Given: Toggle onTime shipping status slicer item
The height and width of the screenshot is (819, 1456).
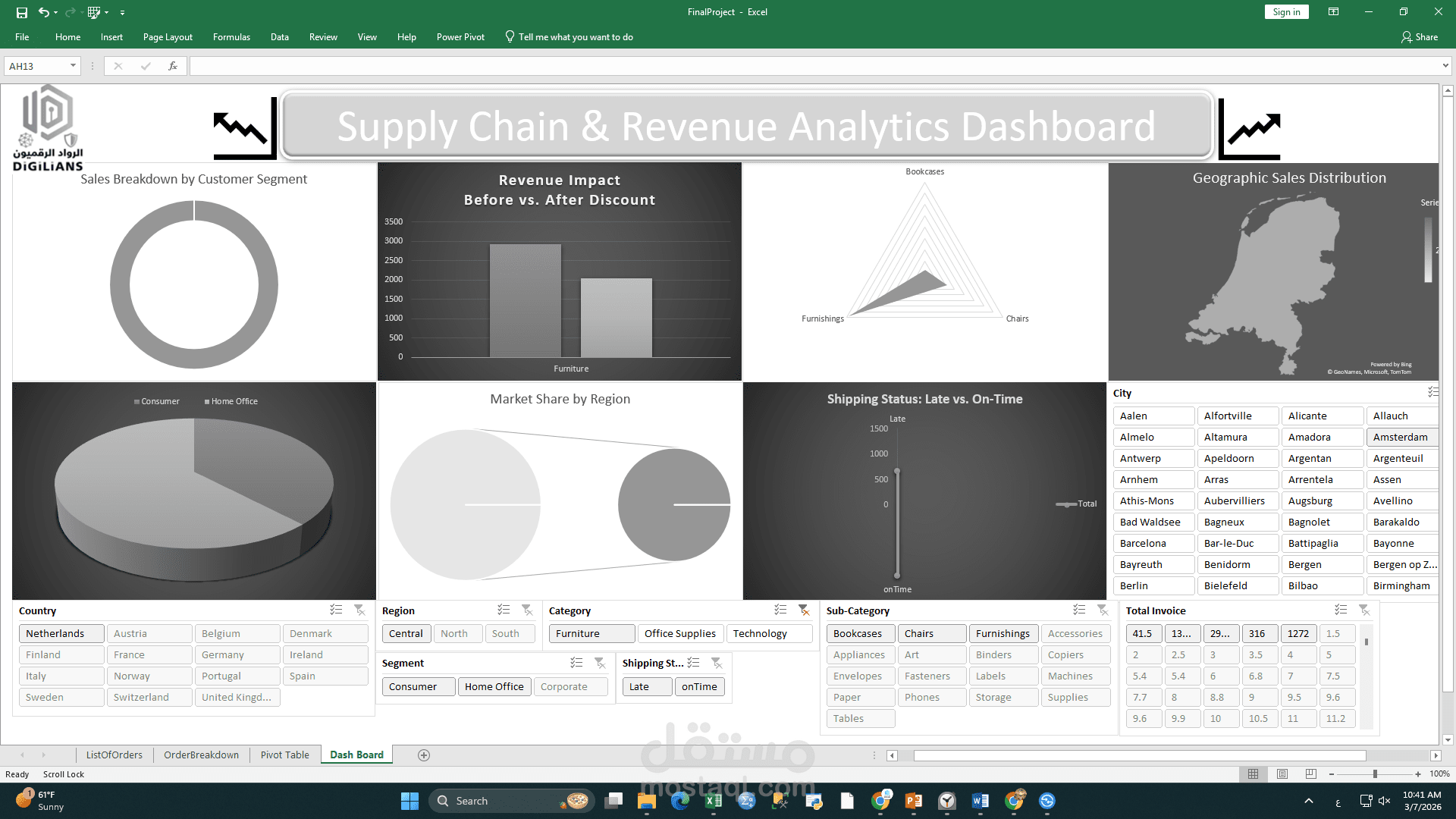Looking at the screenshot, I should 698,687.
